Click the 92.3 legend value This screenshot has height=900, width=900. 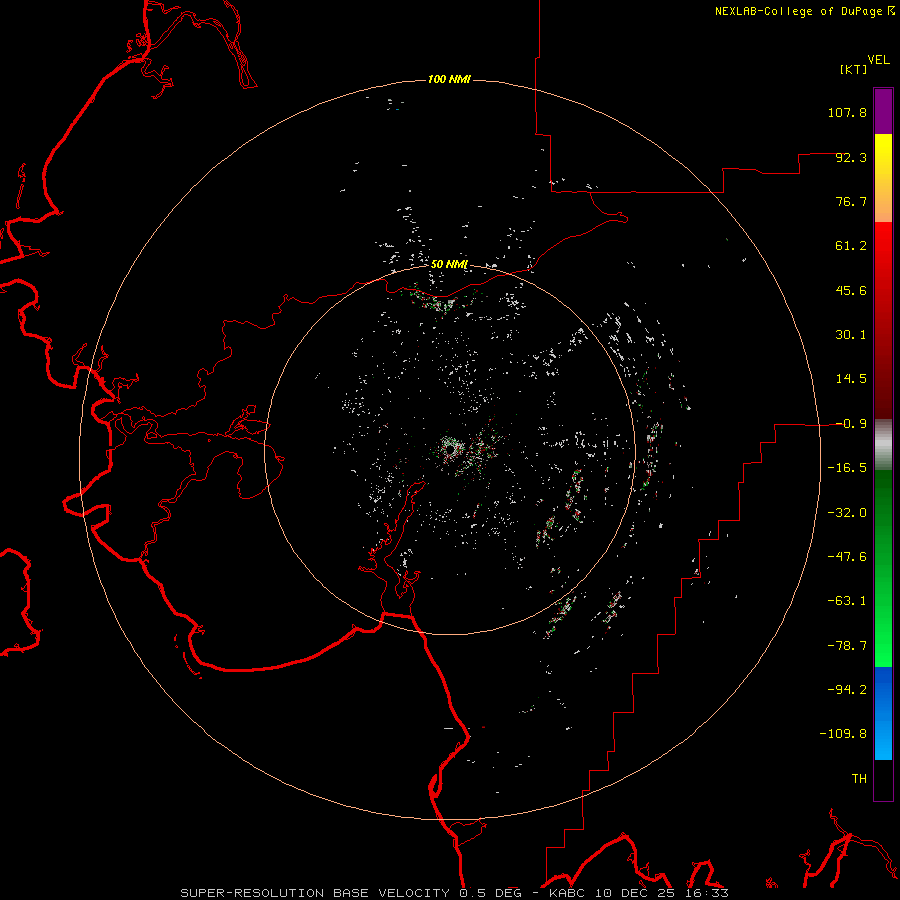click(851, 157)
